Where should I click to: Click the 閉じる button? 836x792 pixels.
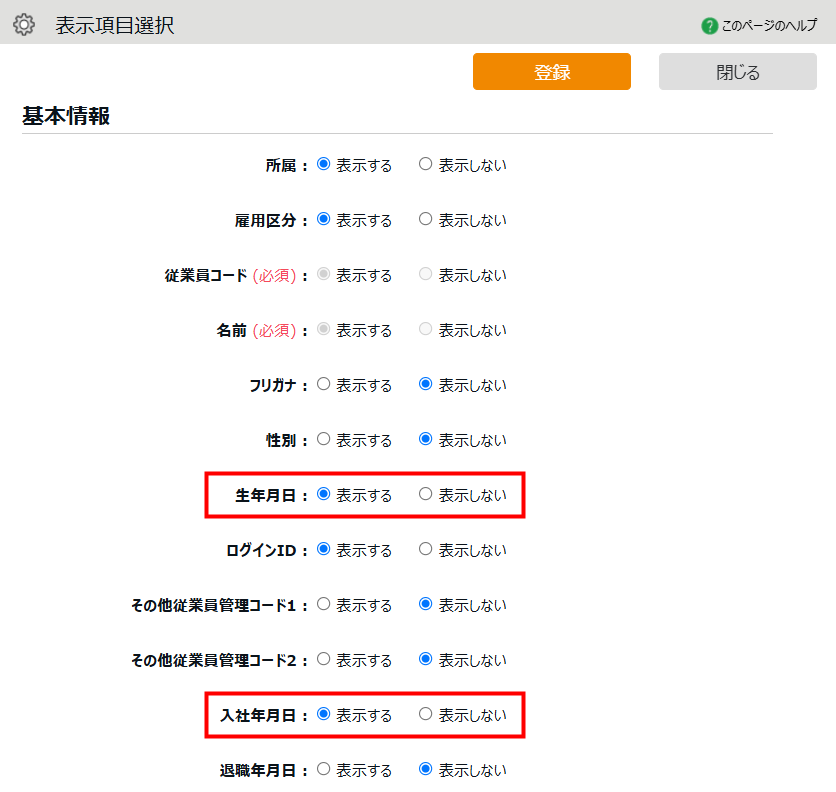click(x=737, y=71)
